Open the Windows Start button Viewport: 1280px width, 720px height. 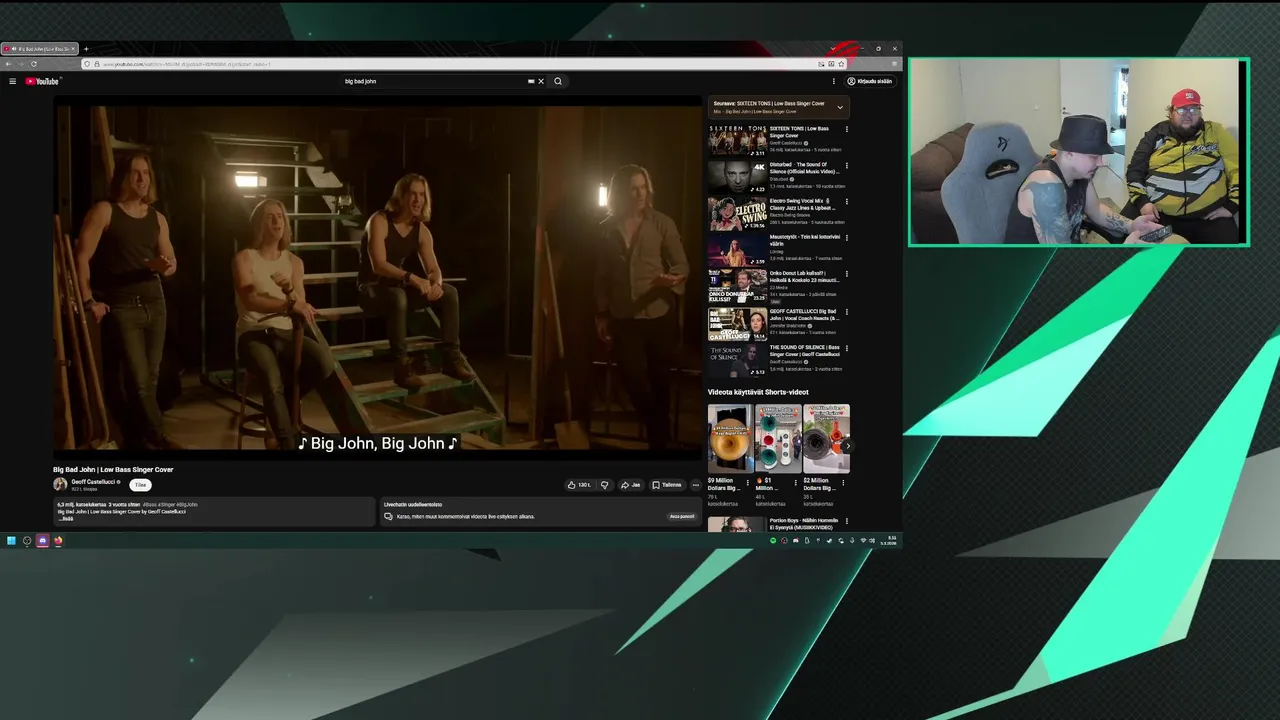pyautogui.click(x=11, y=541)
